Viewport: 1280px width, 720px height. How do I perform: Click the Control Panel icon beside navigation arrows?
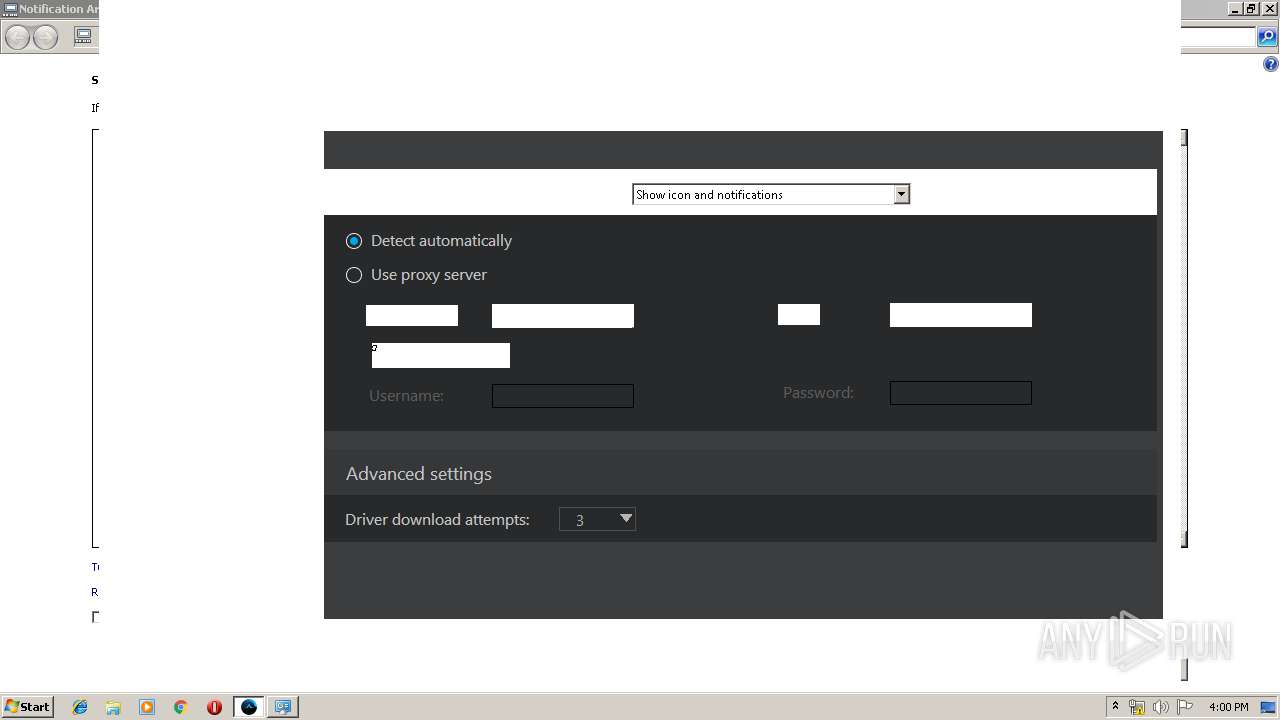coord(84,37)
